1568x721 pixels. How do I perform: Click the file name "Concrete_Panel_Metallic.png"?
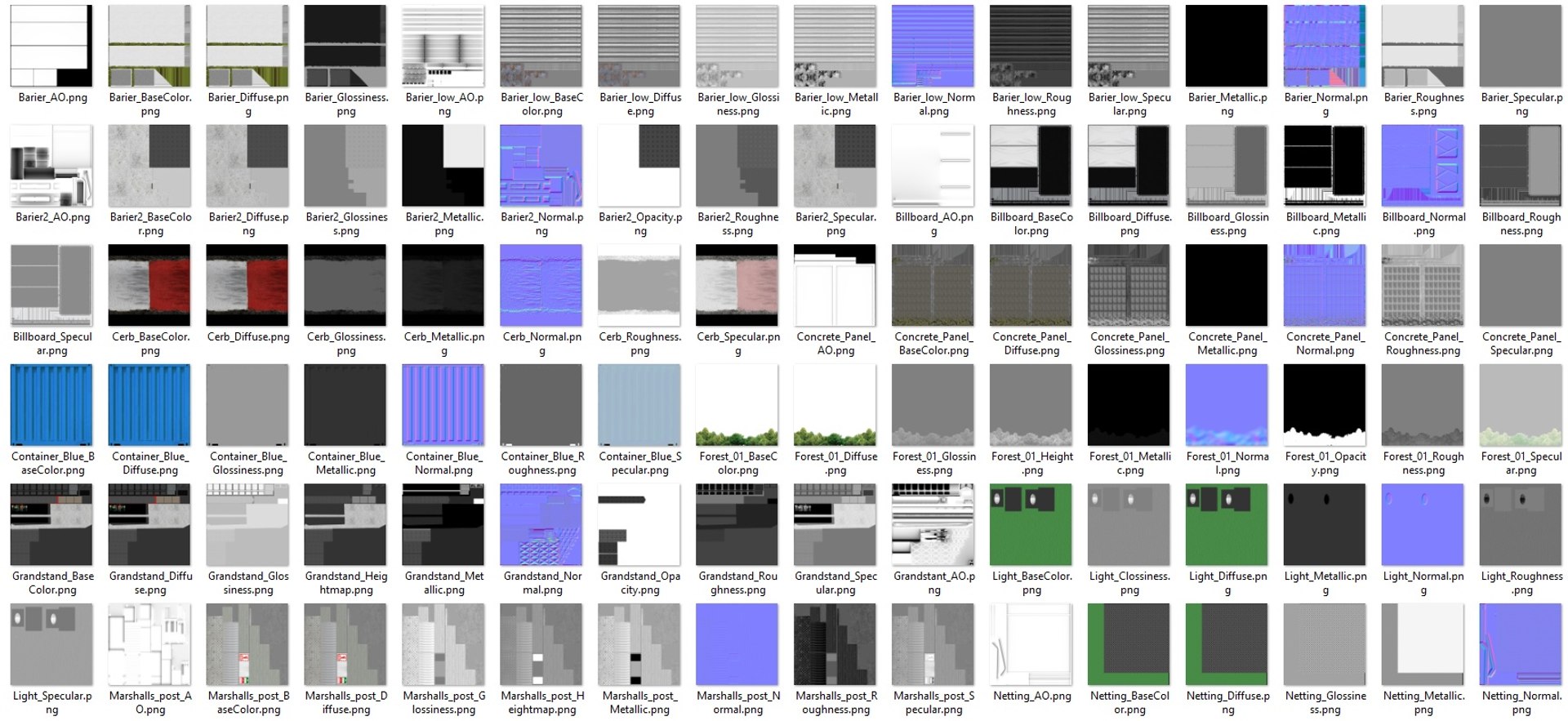1227,344
